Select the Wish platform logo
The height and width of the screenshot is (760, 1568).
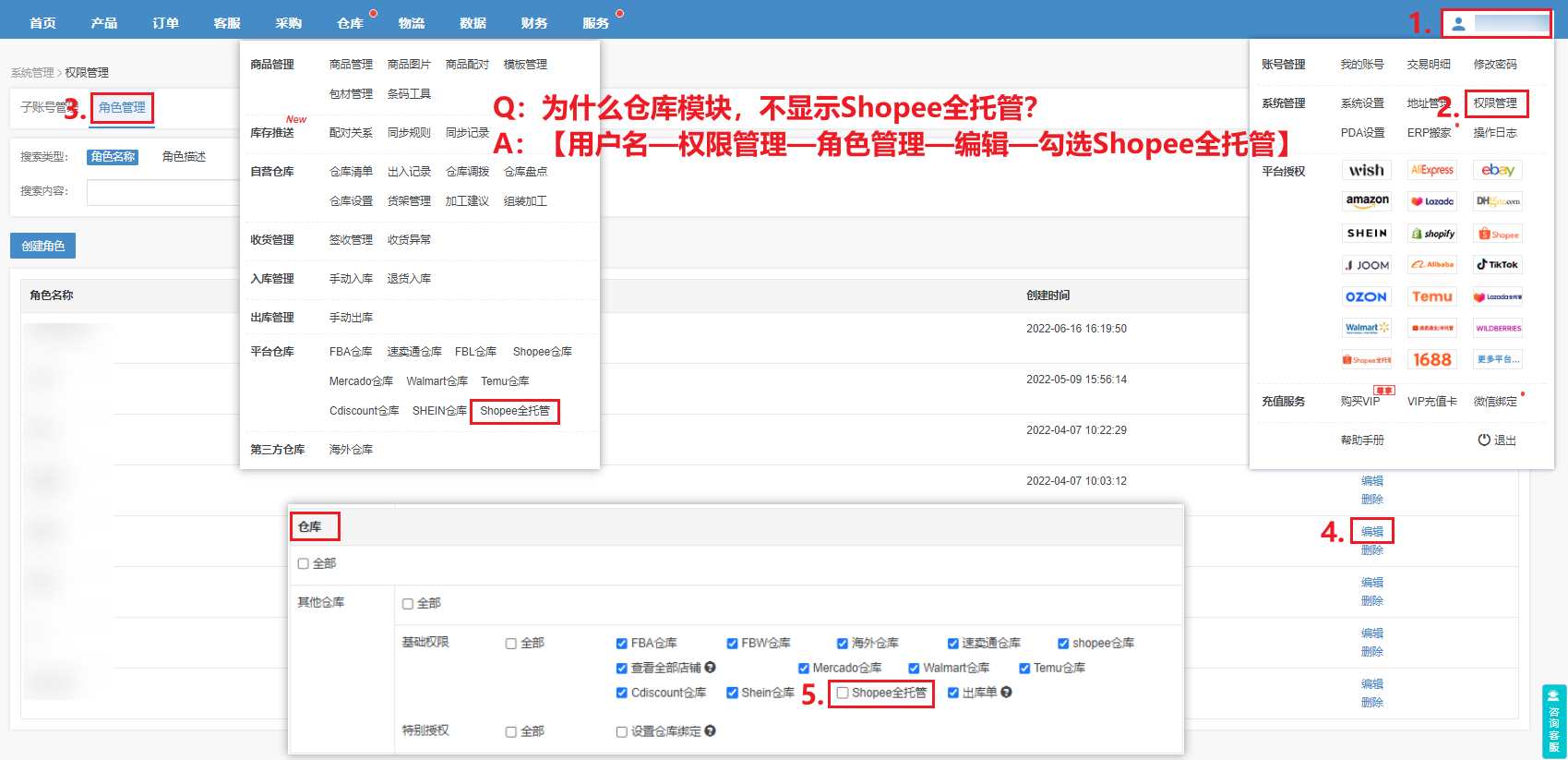(x=1367, y=170)
